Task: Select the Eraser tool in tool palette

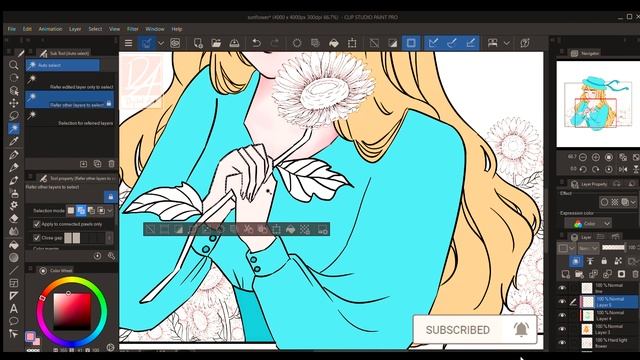Action: pos(13,218)
